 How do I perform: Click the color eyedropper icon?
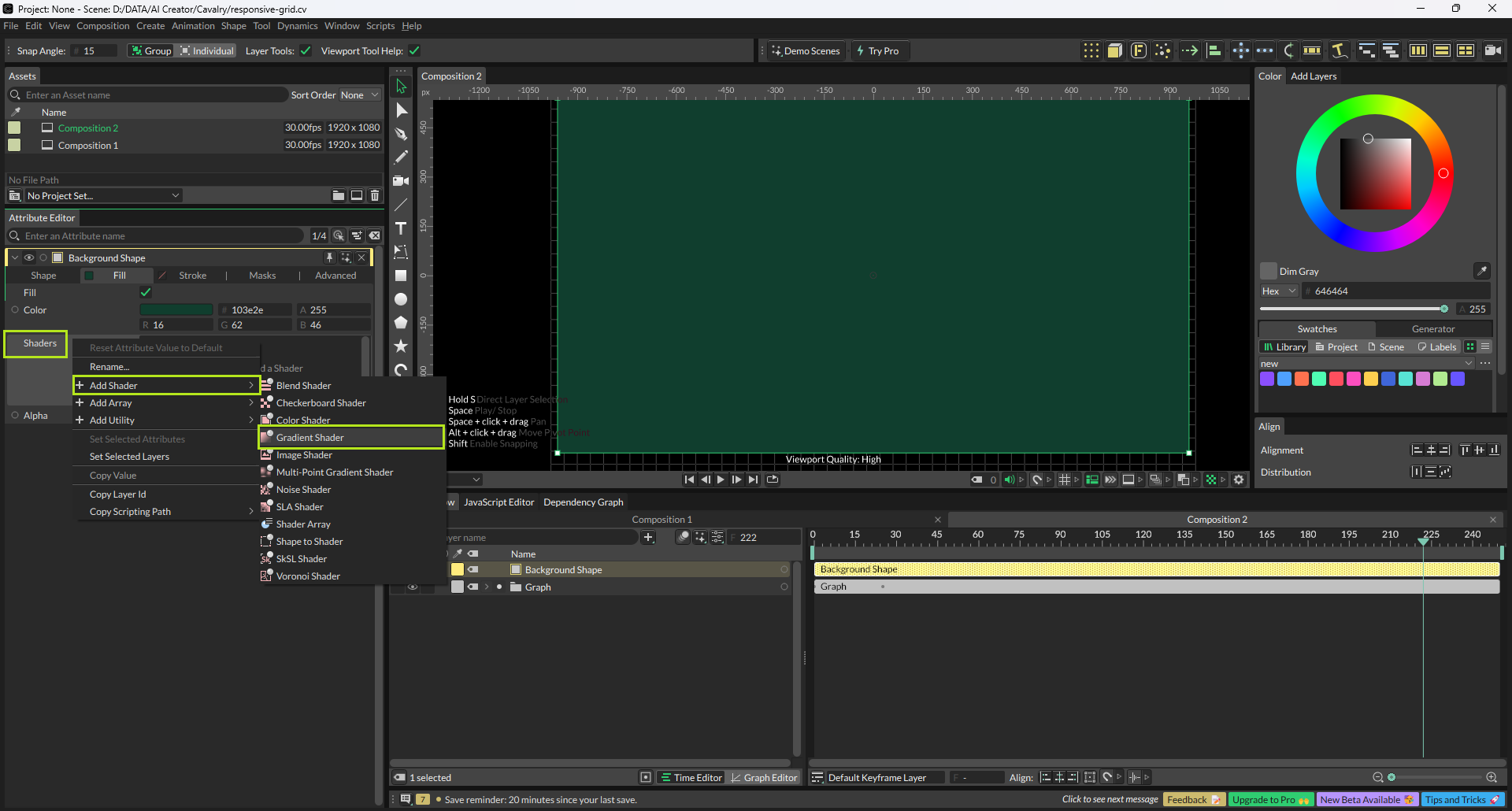(1481, 271)
